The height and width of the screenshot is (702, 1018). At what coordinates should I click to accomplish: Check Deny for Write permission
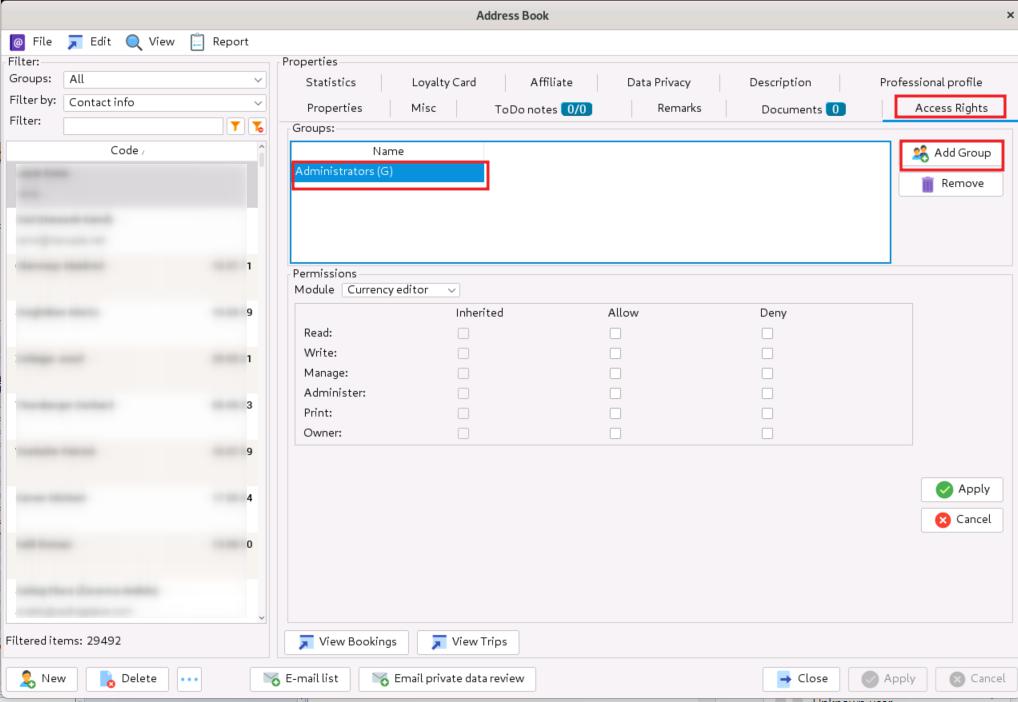pos(767,353)
